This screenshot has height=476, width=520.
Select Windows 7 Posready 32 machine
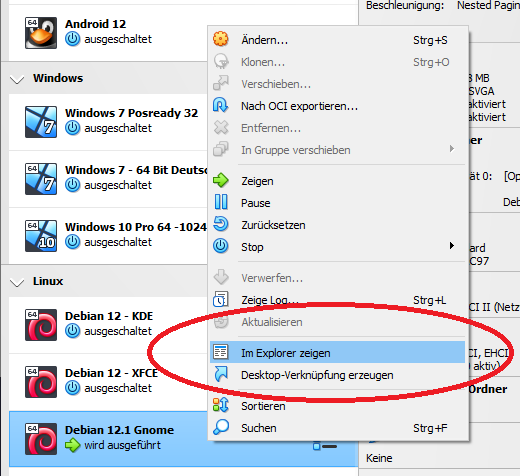(x=108, y=122)
